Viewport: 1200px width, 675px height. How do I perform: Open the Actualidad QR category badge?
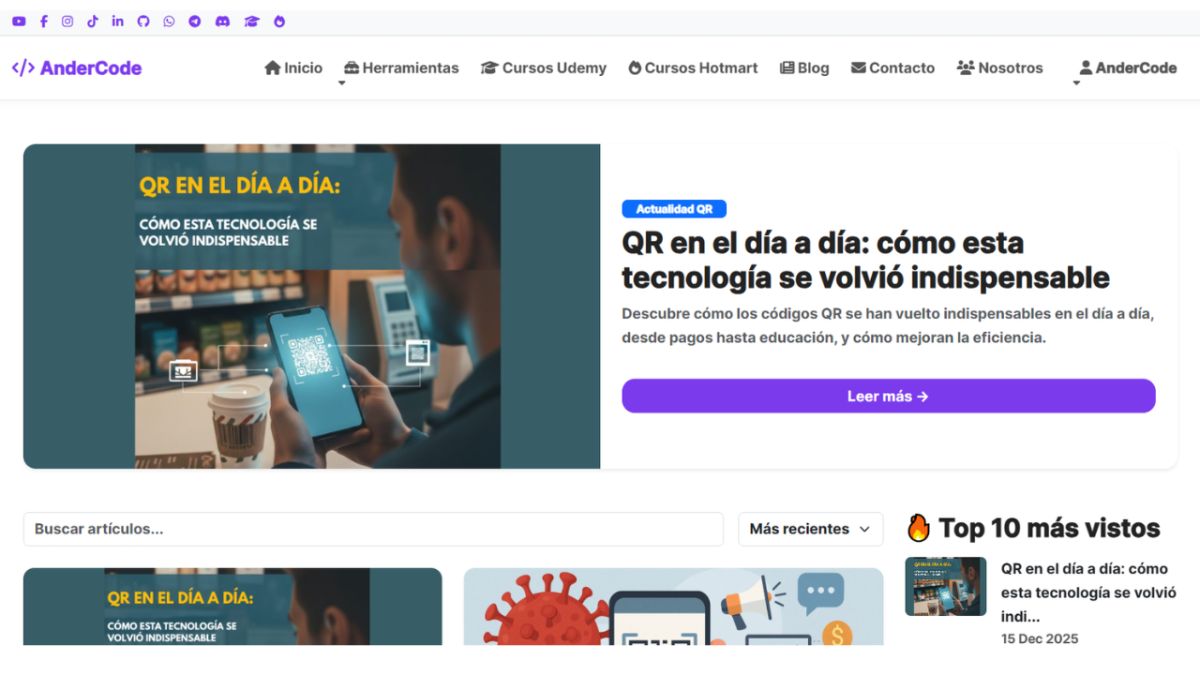tap(674, 209)
